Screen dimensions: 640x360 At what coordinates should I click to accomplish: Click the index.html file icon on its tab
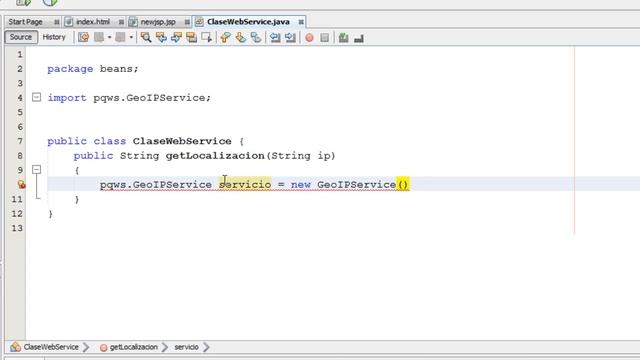pos(69,22)
